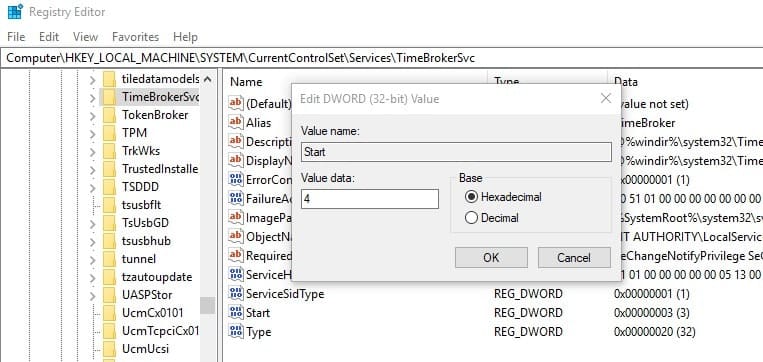The width and height of the screenshot is (763, 362).
Task: Click the ImagePath value ab icon
Action: 236,217
